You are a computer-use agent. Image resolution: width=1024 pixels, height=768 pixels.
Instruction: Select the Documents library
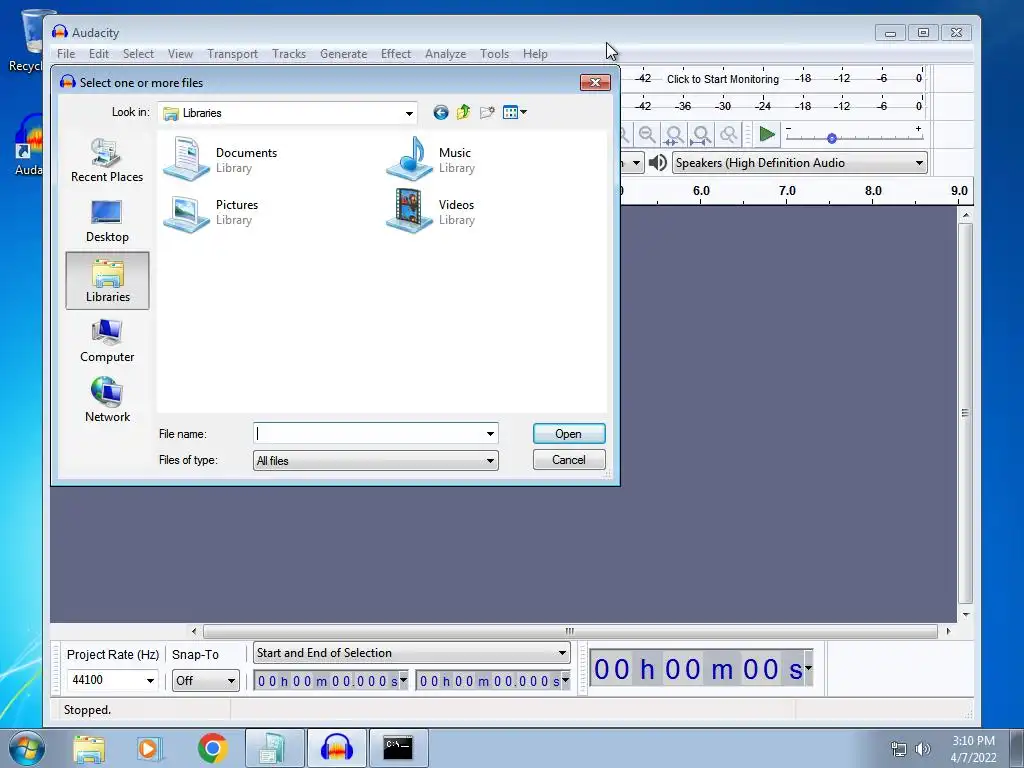221,159
